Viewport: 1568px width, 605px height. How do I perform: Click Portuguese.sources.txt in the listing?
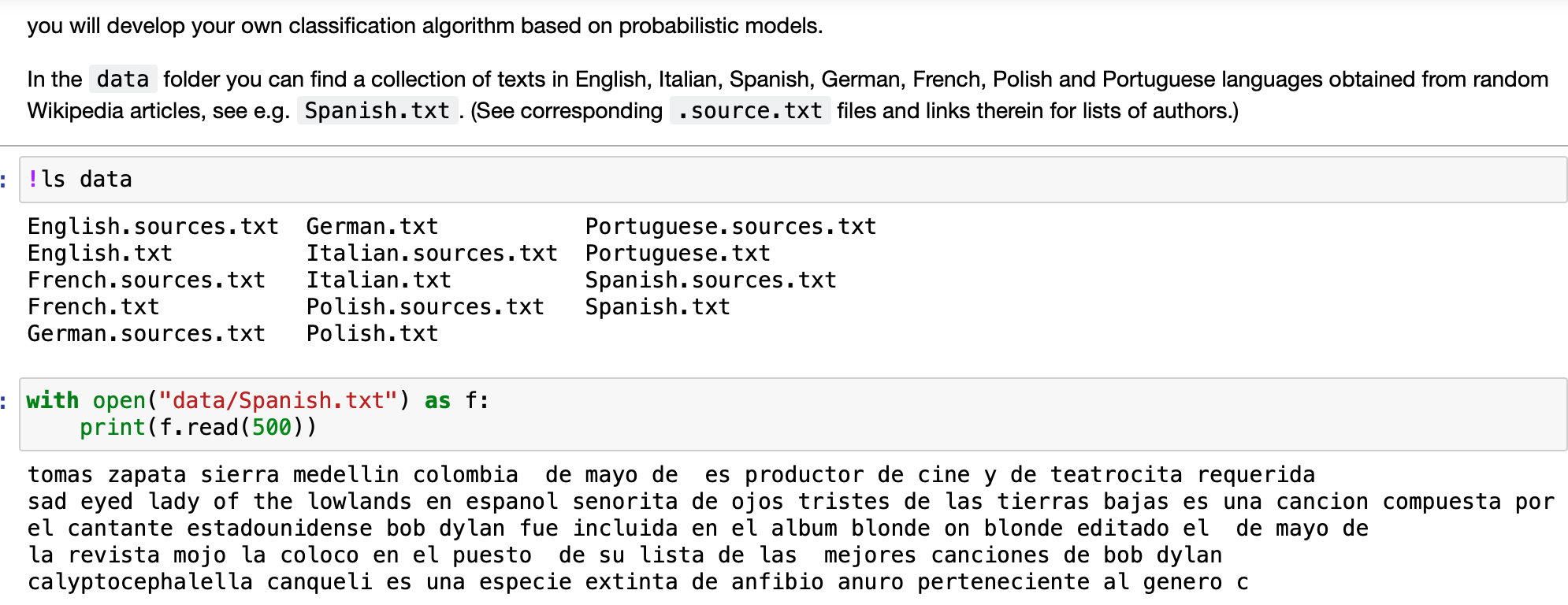click(730, 227)
